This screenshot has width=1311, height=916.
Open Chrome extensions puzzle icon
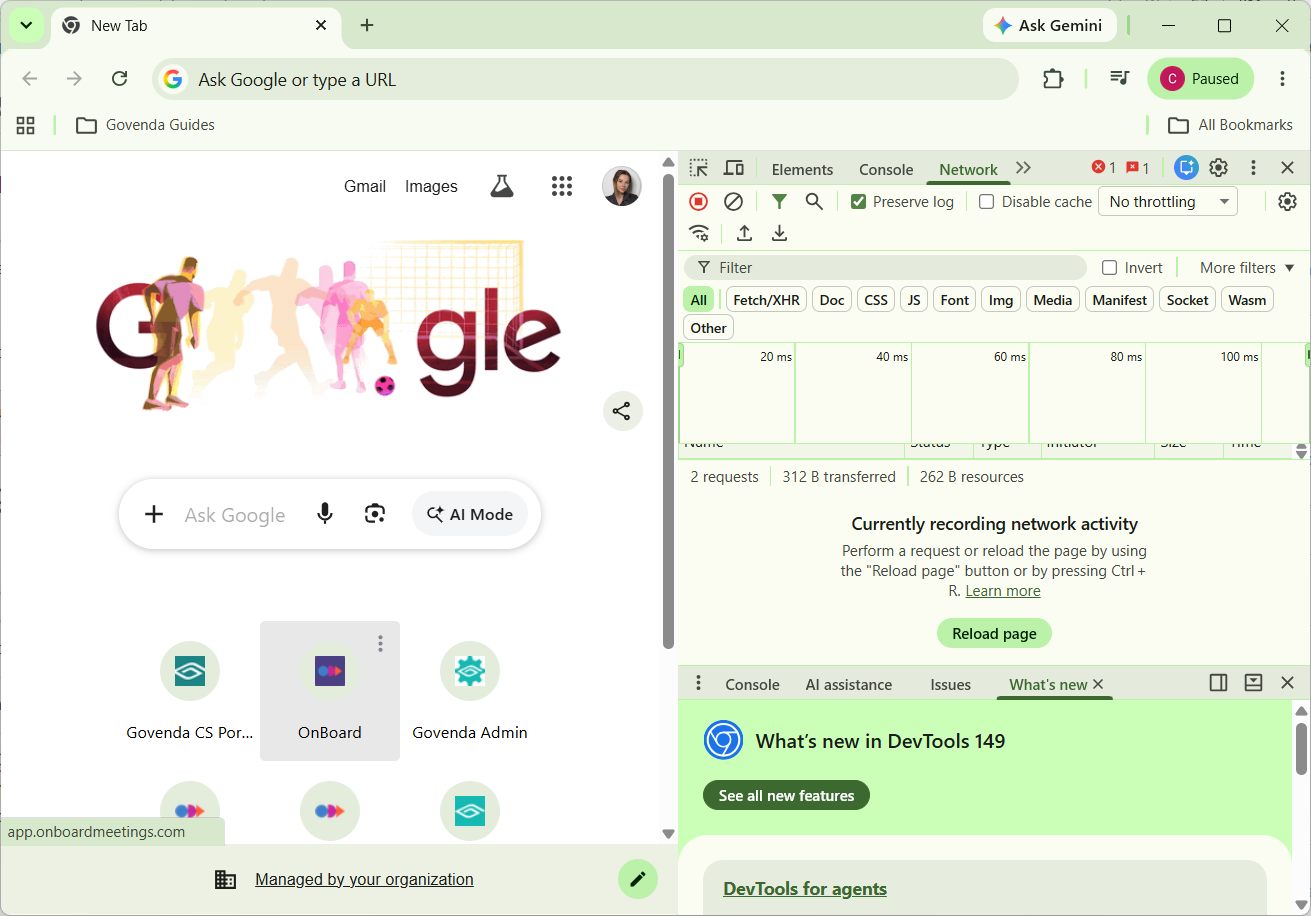pos(1053,79)
